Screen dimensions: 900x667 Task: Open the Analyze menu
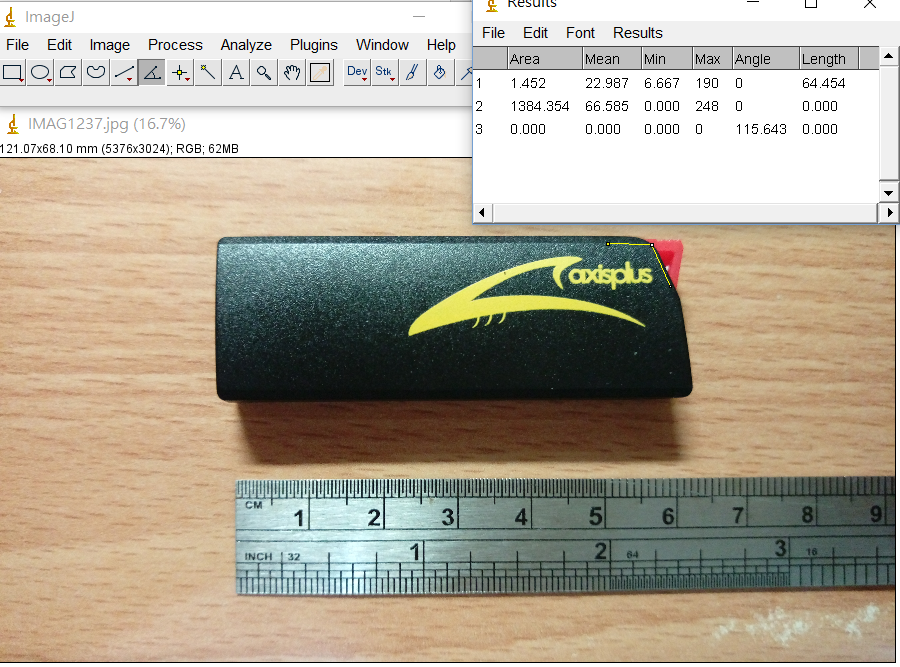[246, 45]
